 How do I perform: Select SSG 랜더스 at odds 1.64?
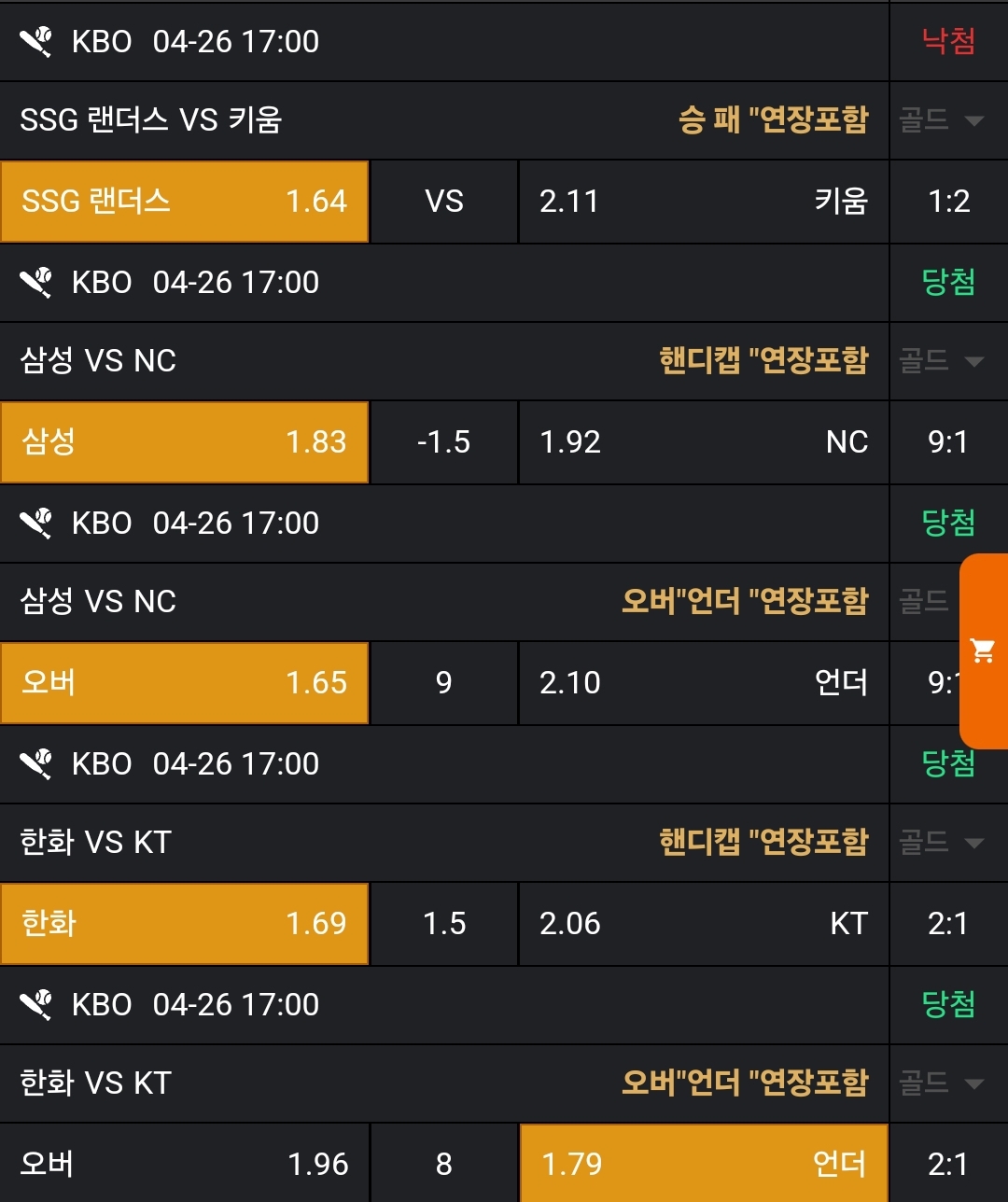[x=185, y=202]
